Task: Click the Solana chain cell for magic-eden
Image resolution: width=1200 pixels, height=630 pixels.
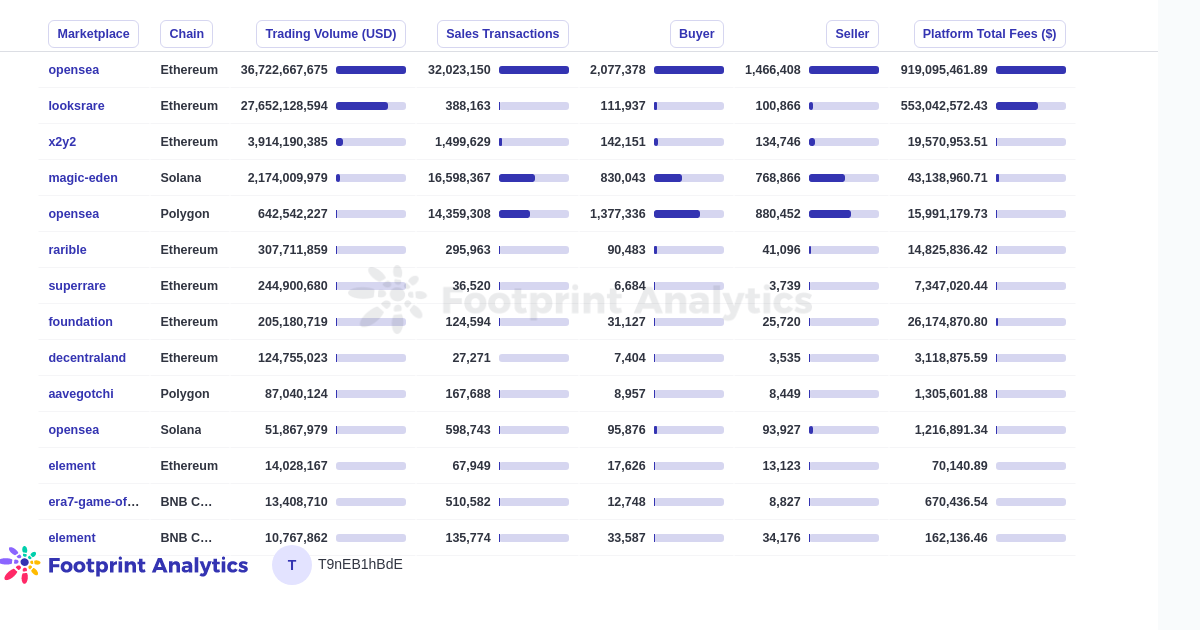Action: (x=181, y=178)
